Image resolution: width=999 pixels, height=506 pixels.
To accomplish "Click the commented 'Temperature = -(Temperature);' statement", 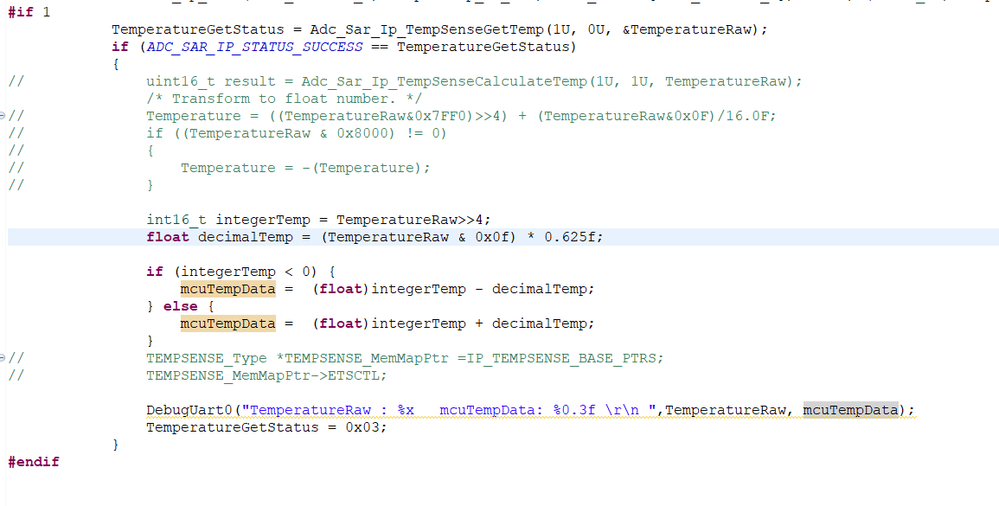I will coord(306,168).
